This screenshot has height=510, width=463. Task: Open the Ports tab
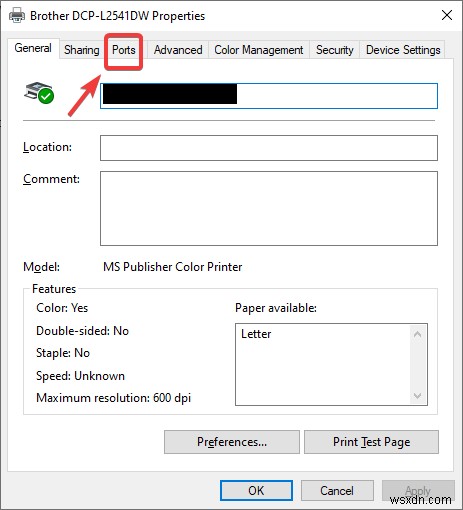tap(124, 50)
